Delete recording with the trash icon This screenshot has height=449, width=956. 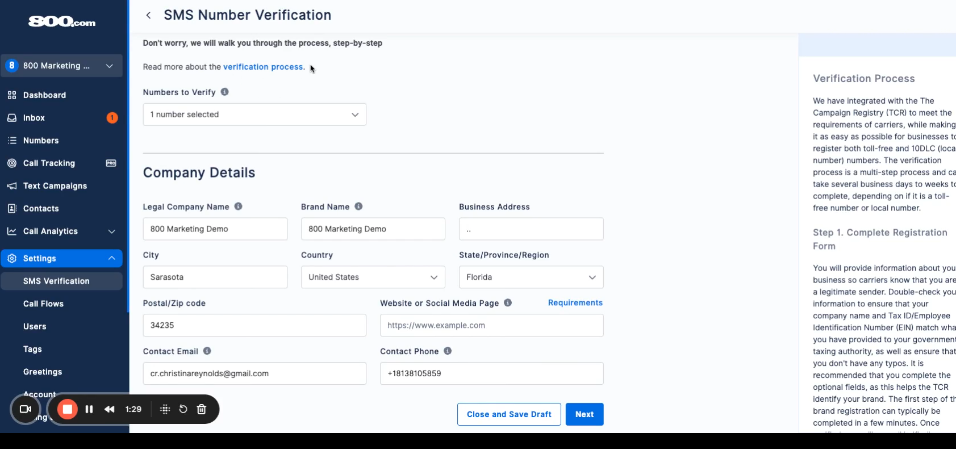(x=202, y=409)
